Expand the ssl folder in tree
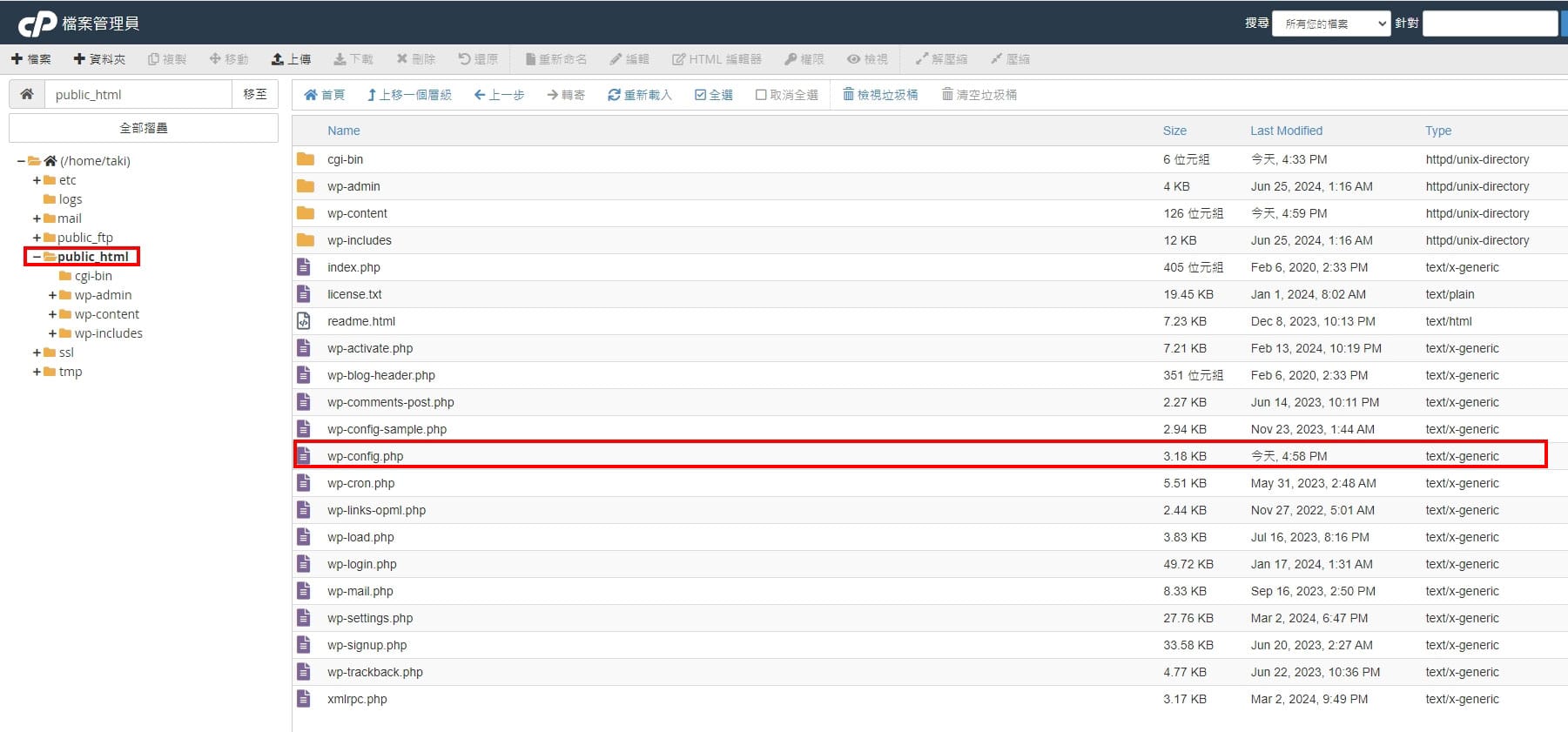This screenshot has height=732, width=1568. 37,353
